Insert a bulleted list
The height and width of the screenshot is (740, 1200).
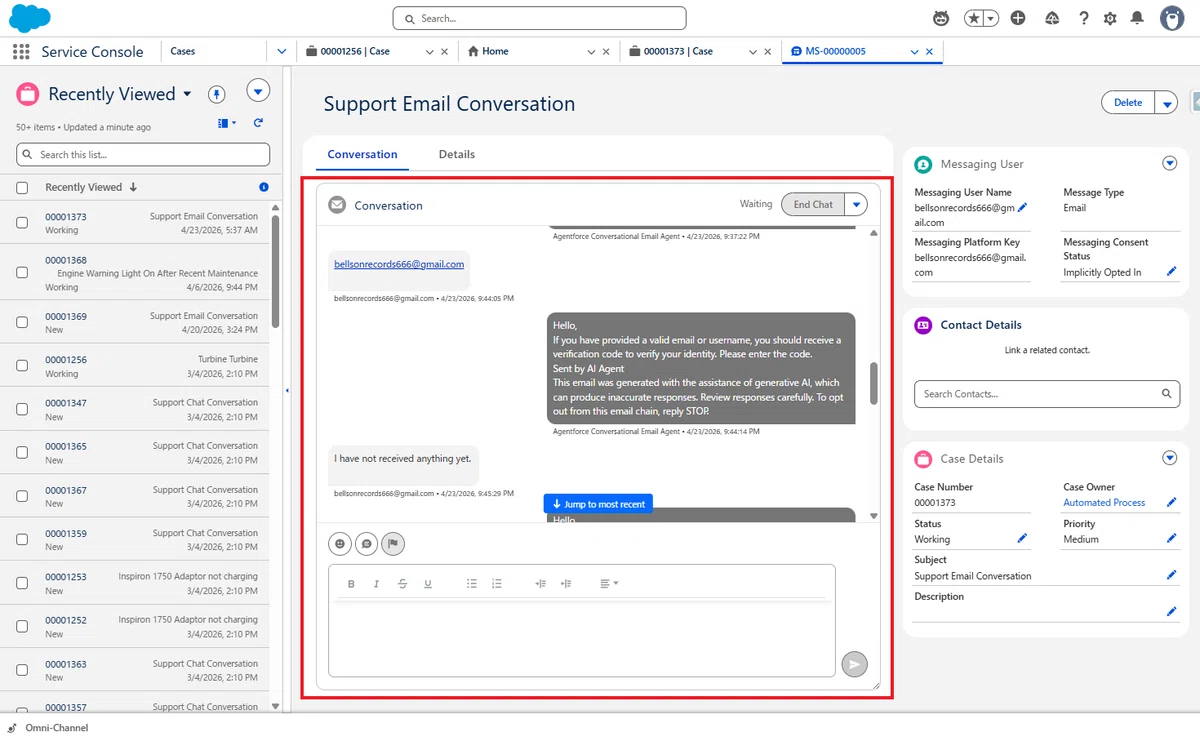point(472,584)
